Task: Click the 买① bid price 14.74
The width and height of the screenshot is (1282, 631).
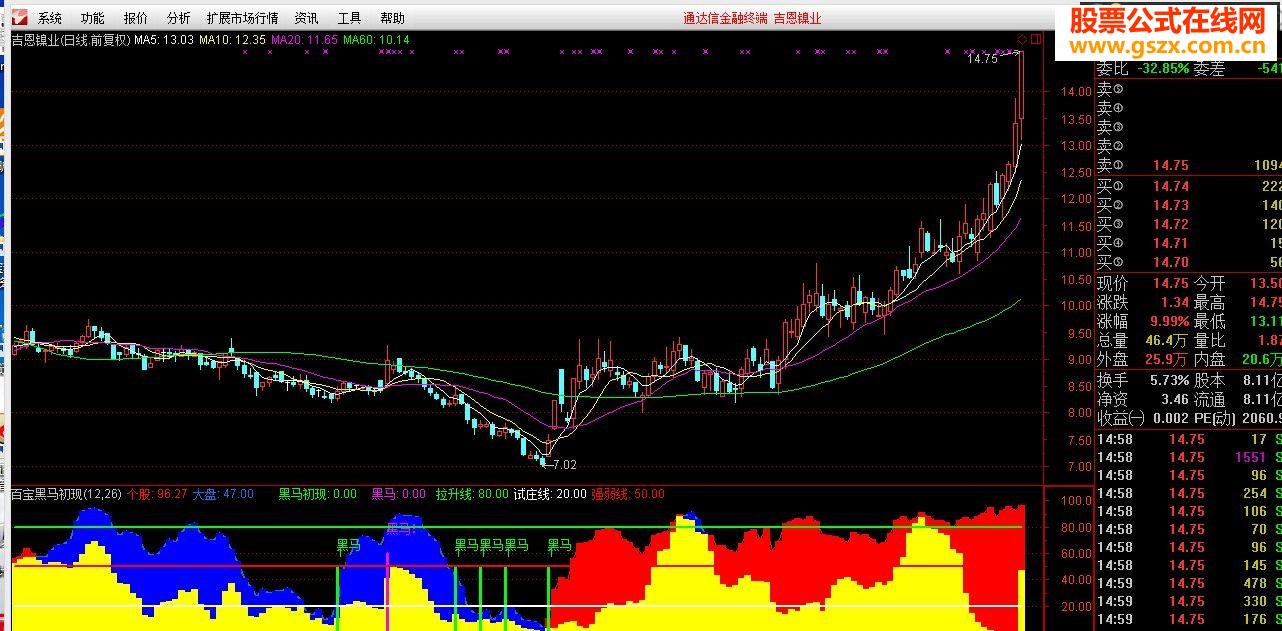Action: point(1170,186)
